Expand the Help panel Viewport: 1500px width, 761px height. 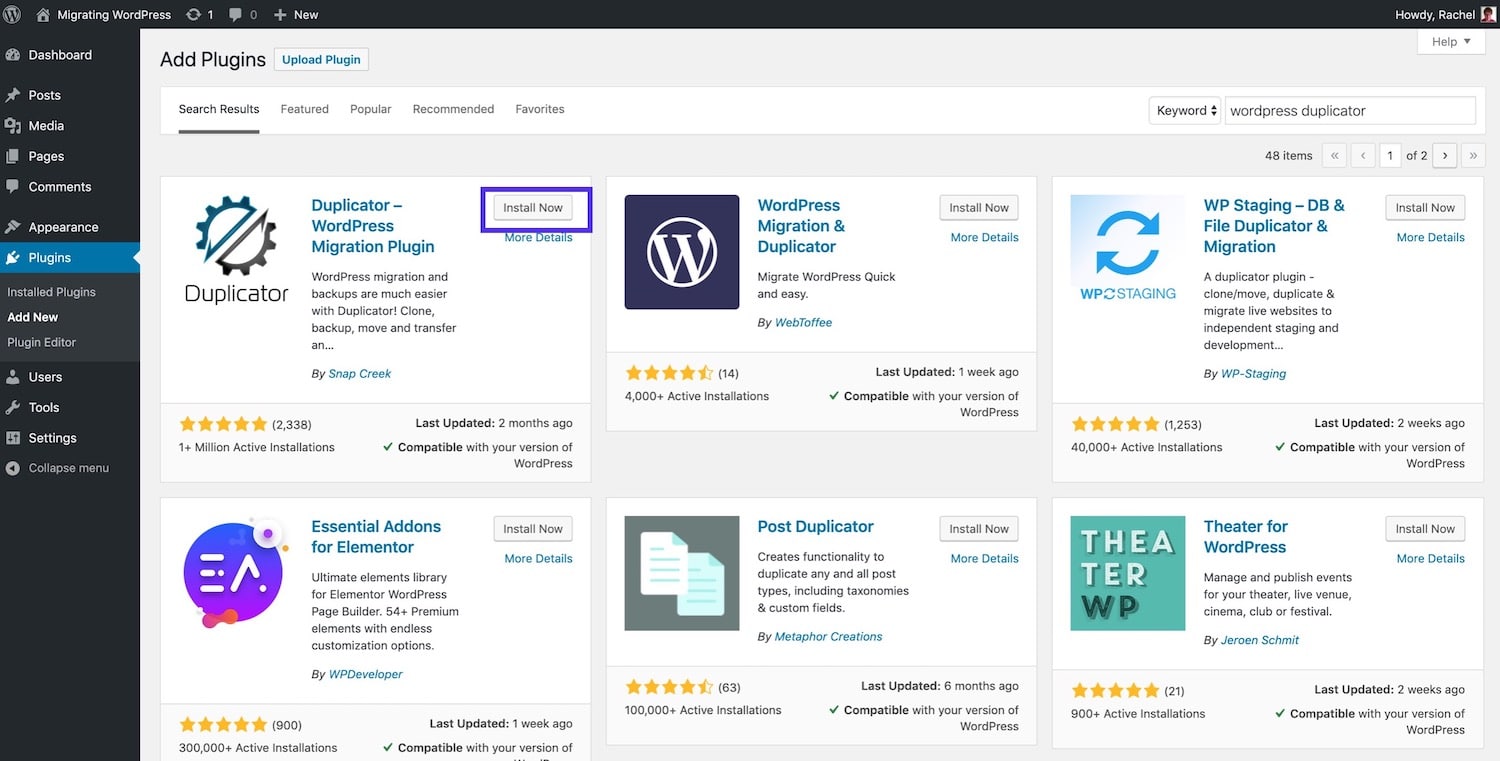tap(1451, 42)
